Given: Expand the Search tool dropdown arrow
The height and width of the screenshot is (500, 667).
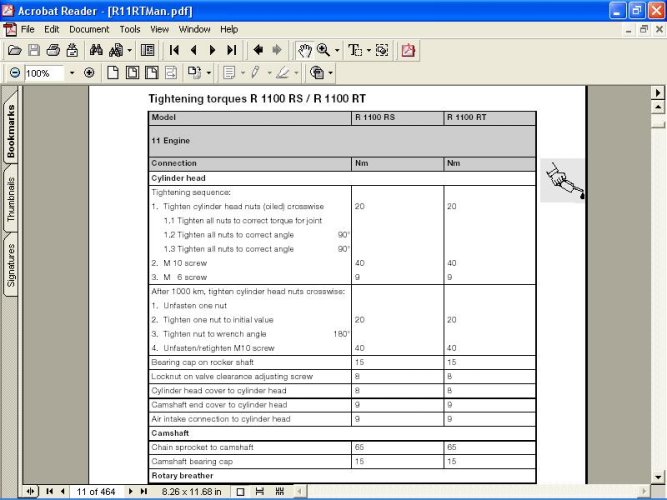Looking at the screenshot, I should [x=129, y=51].
